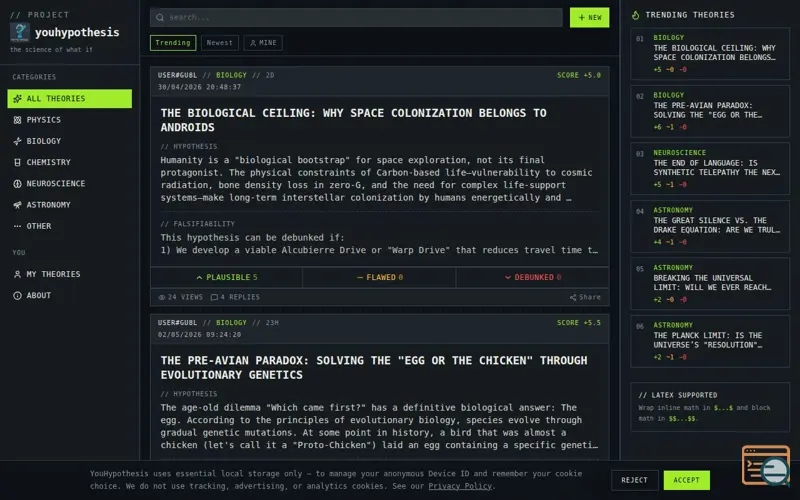This screenshot has width=800, height=500.
Task: Click "SCORE +5.5" on Pre-Avian theory
Action: (579, 322)
